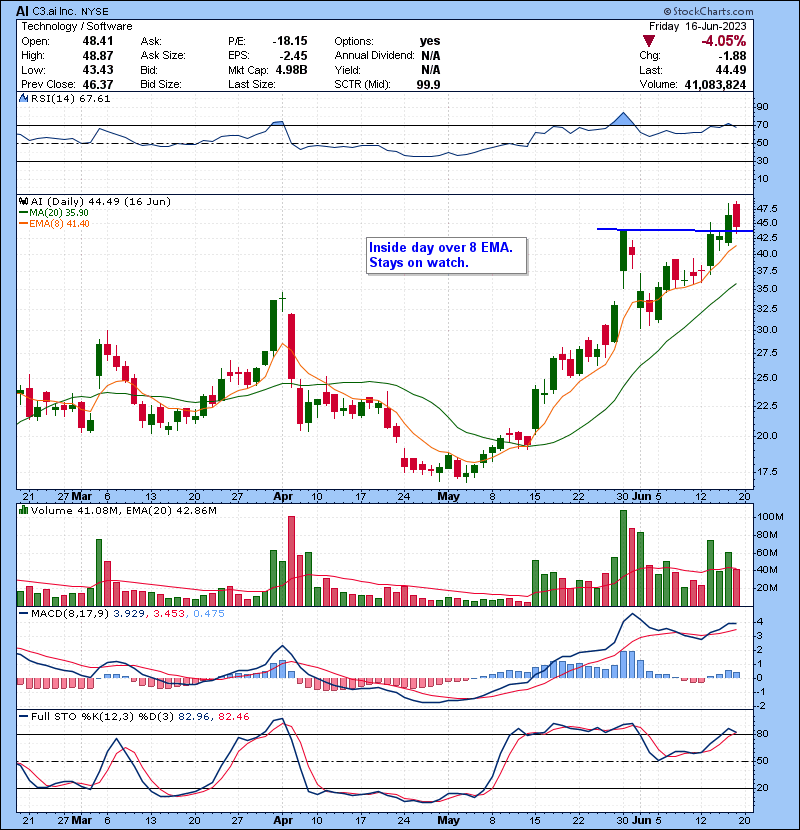Click the 'Technology / Software' sector label
This screenshot has height=830, width=800.
pos(77,26)
